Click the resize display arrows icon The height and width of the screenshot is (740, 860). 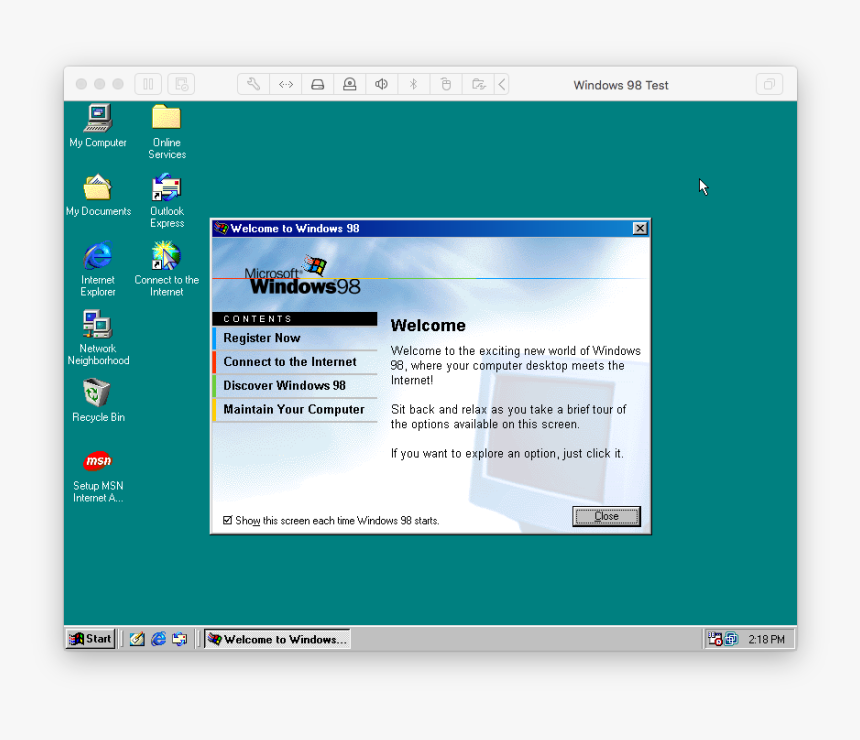point(286,84)
